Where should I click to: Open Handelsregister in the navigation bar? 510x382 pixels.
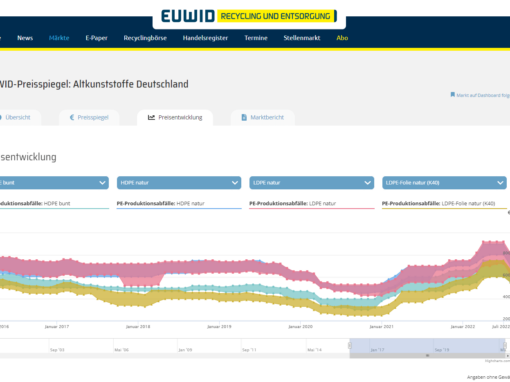coord(205,38)
